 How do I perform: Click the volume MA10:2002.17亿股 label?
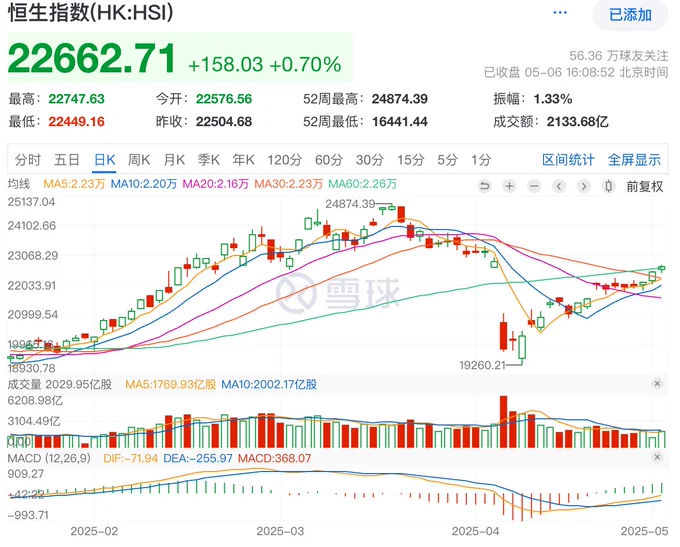[269, 384]
